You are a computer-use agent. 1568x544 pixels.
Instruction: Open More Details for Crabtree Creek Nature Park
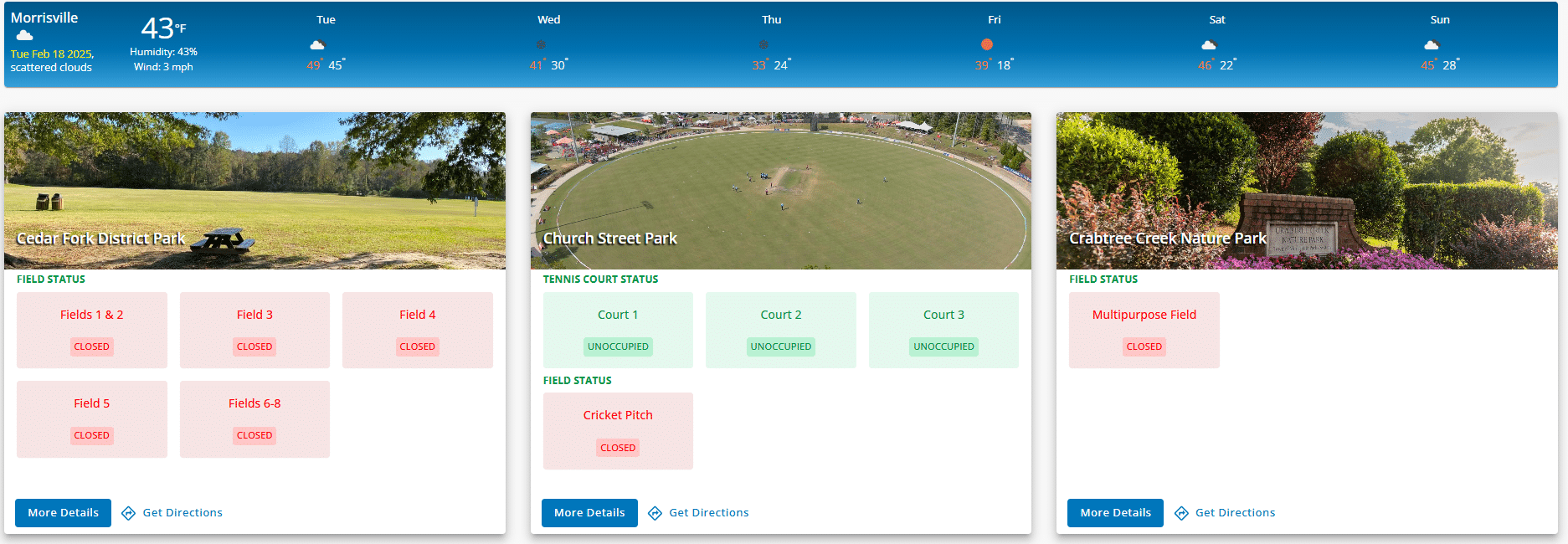pyautogui.click(x=1115, y=513)
